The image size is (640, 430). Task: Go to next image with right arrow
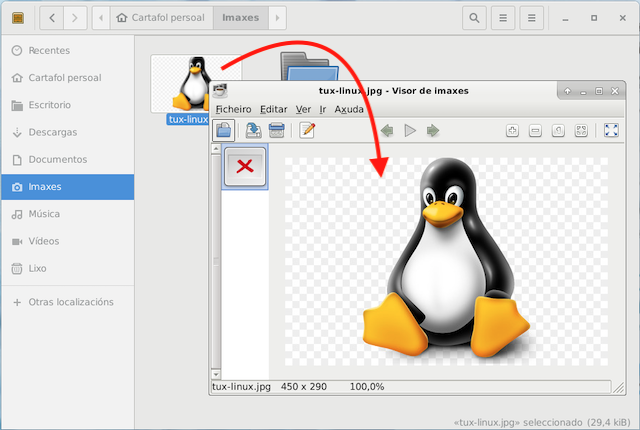pos(433,130)
